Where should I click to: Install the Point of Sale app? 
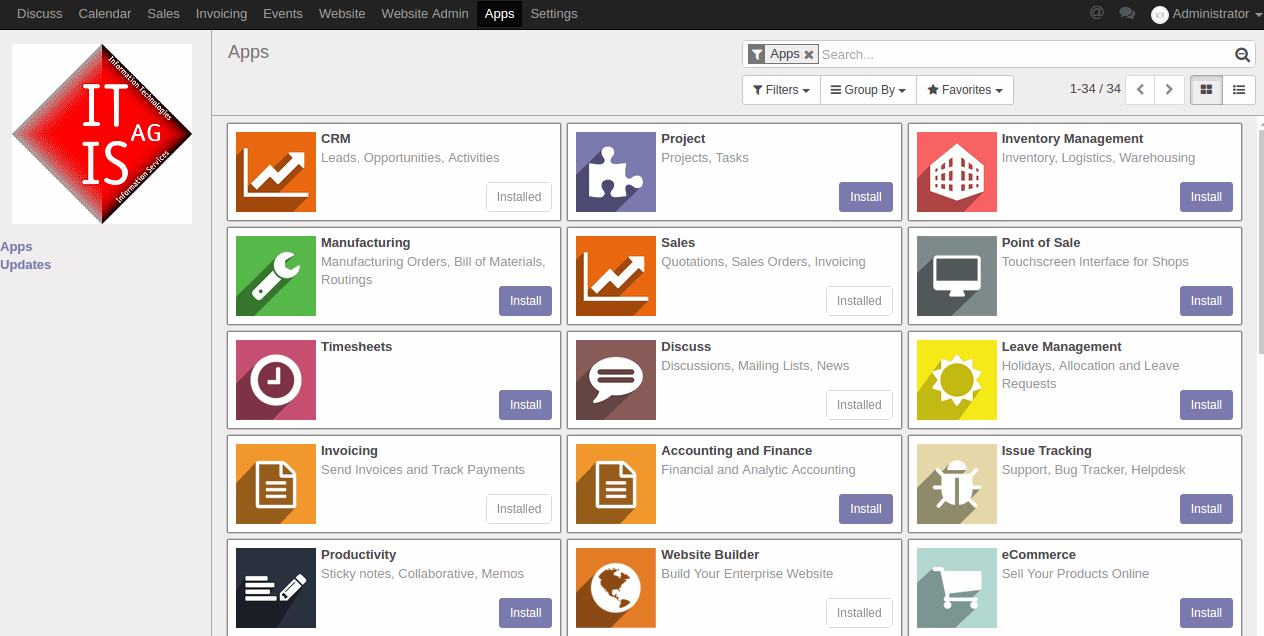click(1206, 301)
